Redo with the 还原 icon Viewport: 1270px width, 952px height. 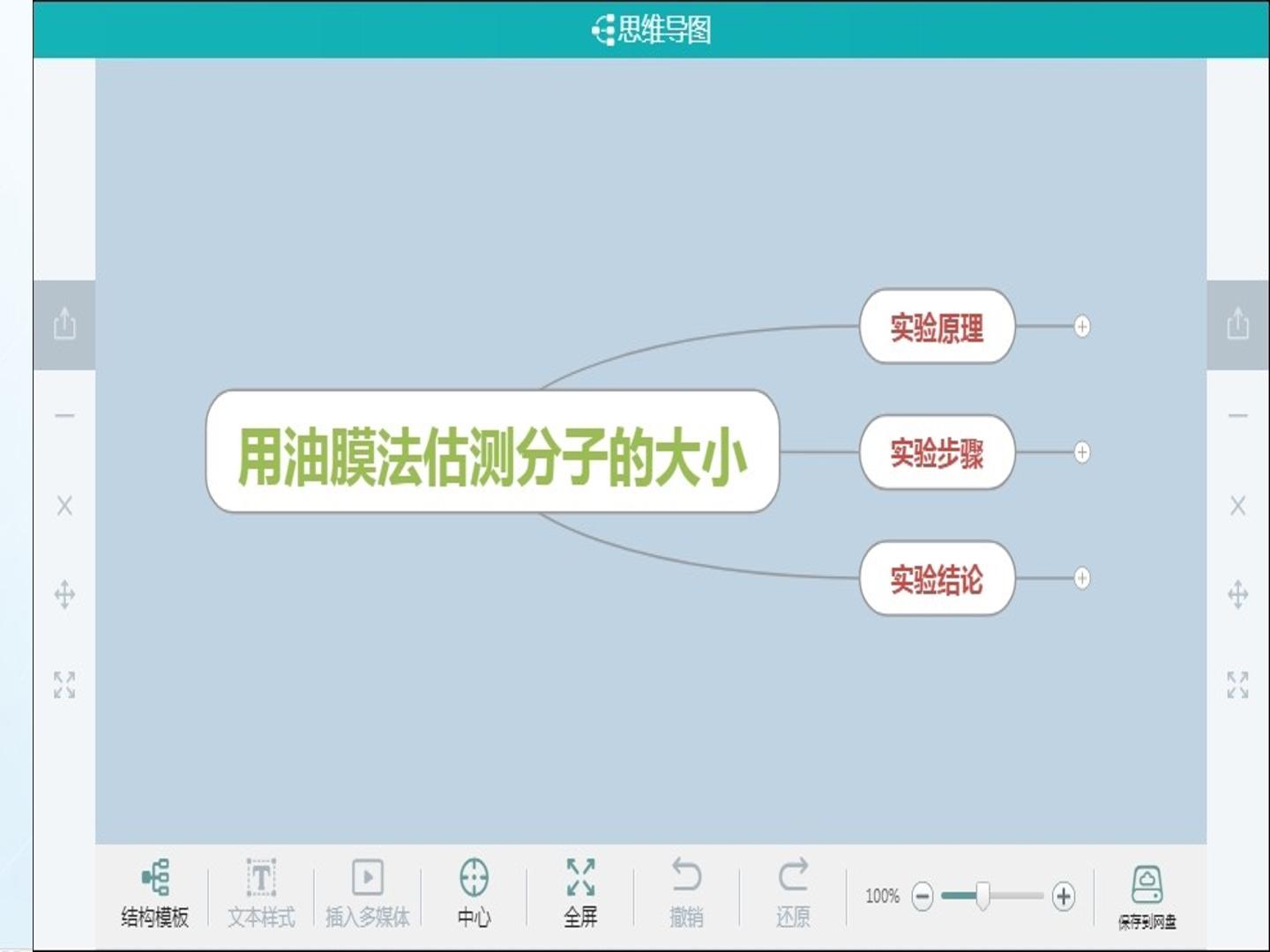(x=793, y=894)
